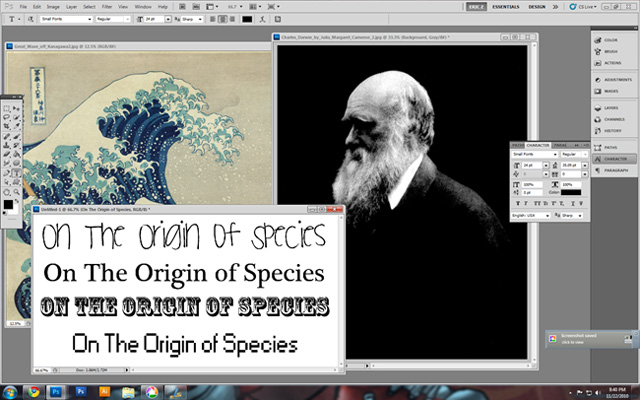Click the Create Warped Text icon

262,19
